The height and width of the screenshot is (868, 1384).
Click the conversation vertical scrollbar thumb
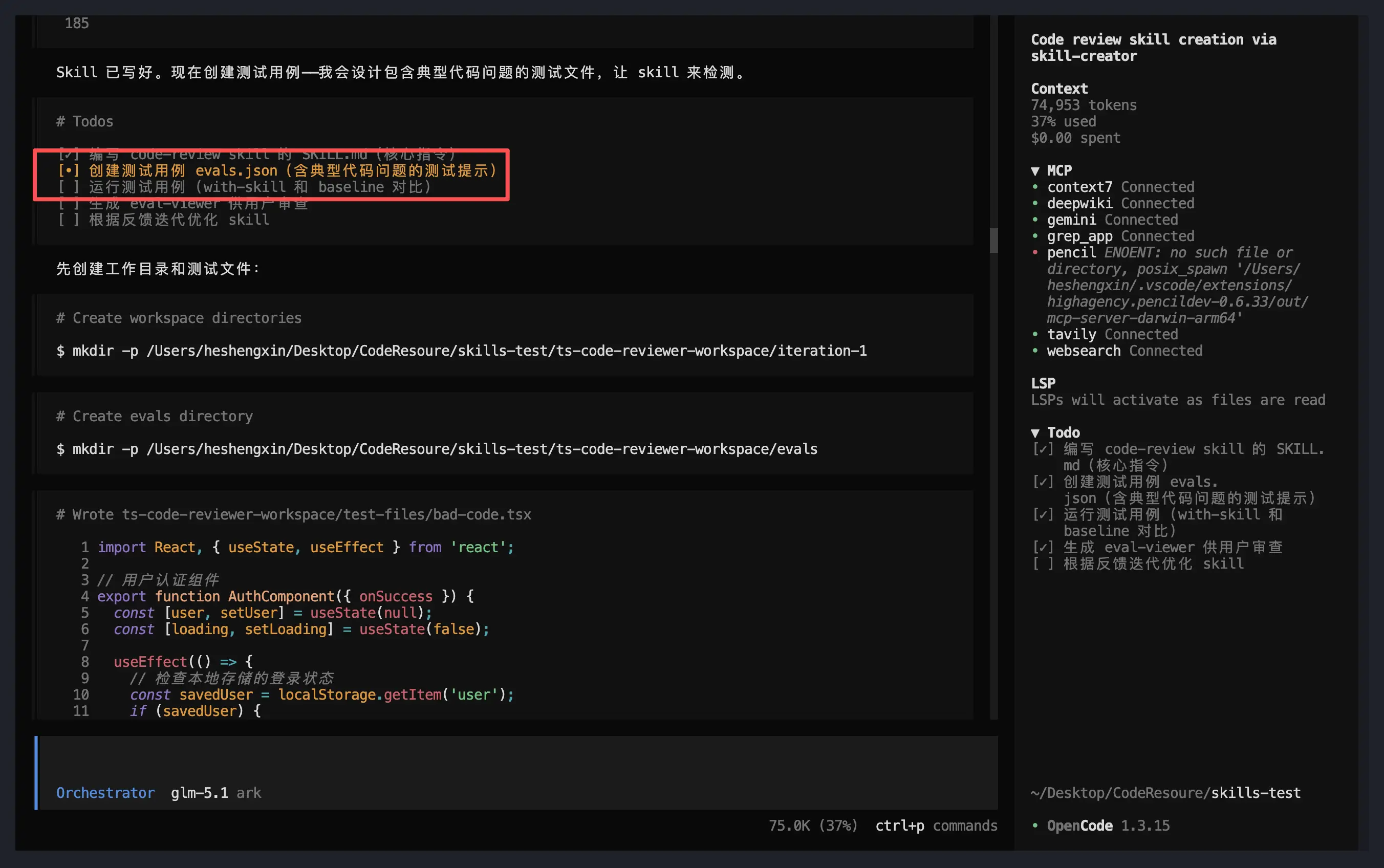click(993, 240)
